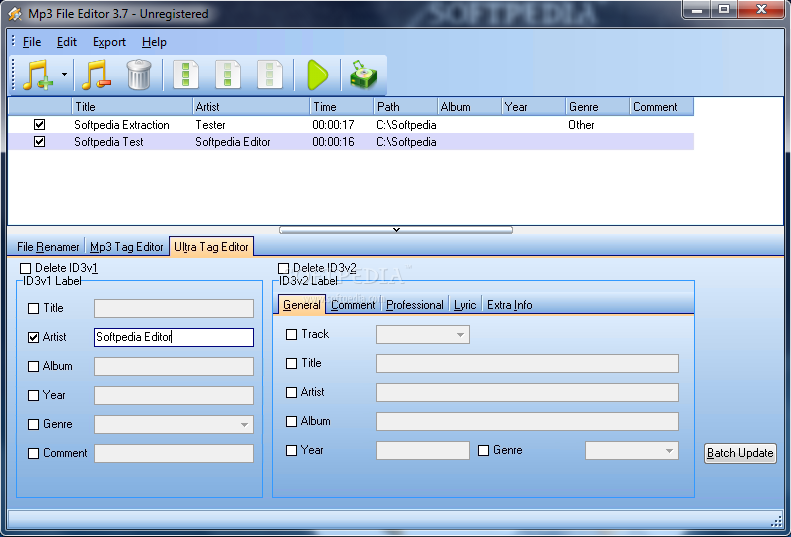Select the 'Softpedia Extraction' title cell
791x537 pixels.
122,125
